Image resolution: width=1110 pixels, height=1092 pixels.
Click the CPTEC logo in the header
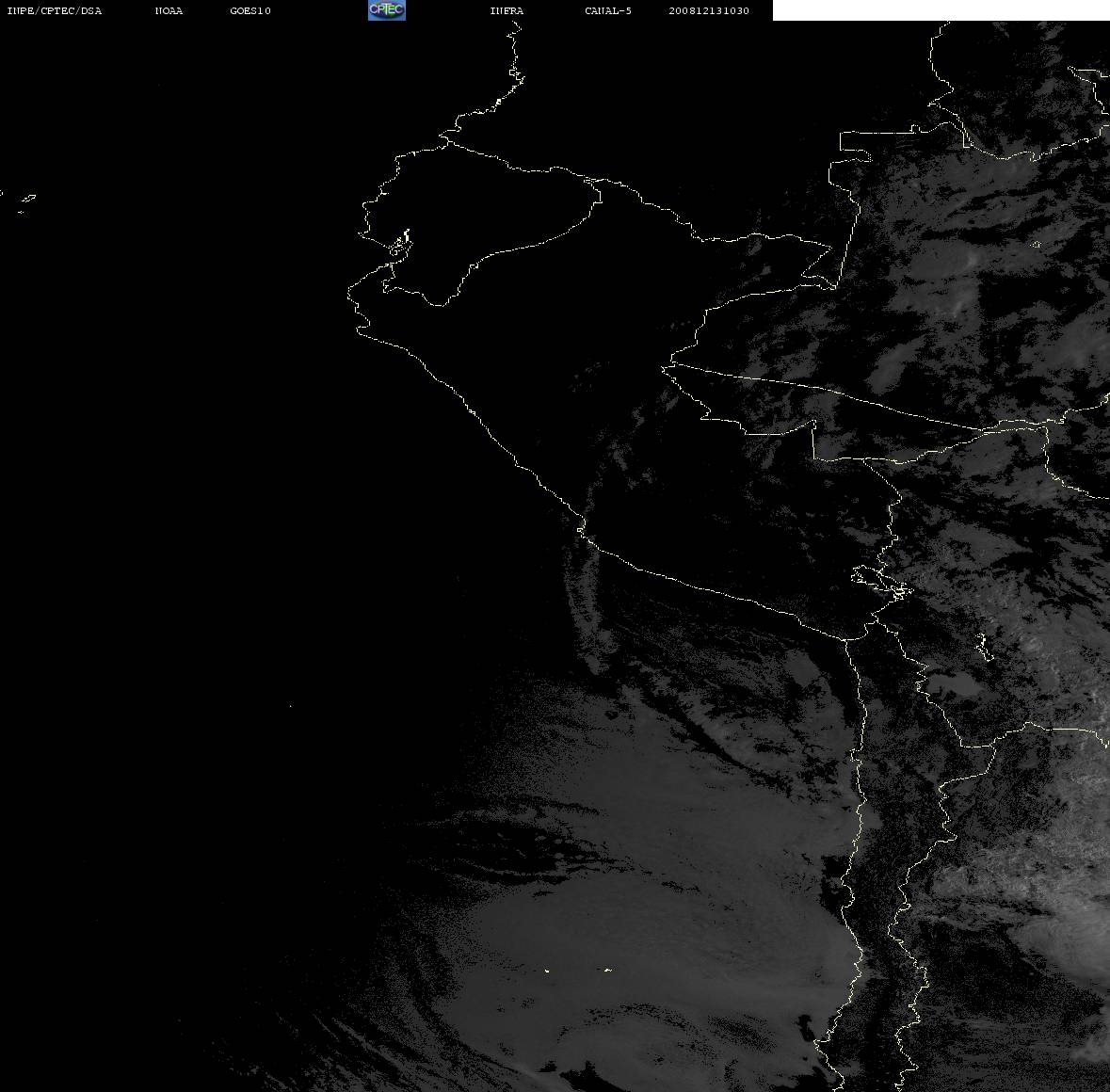tap(387, 10)
